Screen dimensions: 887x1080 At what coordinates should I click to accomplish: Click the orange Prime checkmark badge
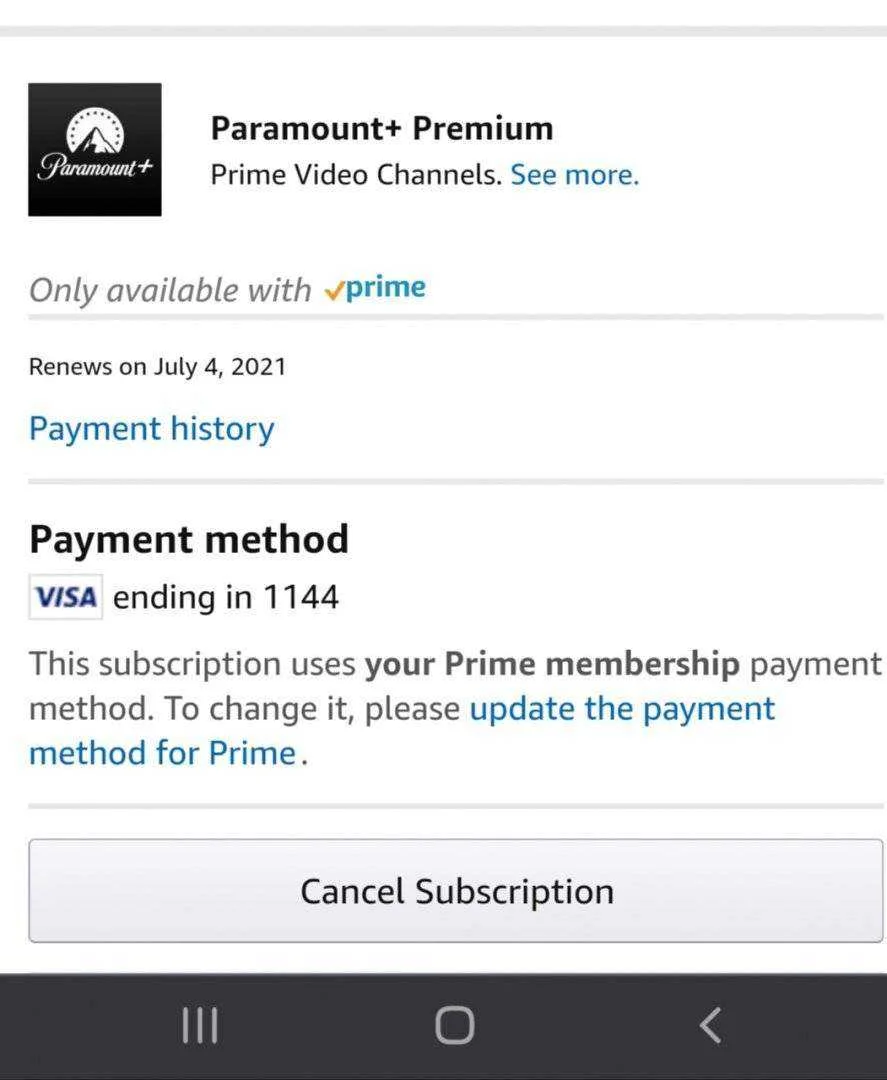click(334, 291)
